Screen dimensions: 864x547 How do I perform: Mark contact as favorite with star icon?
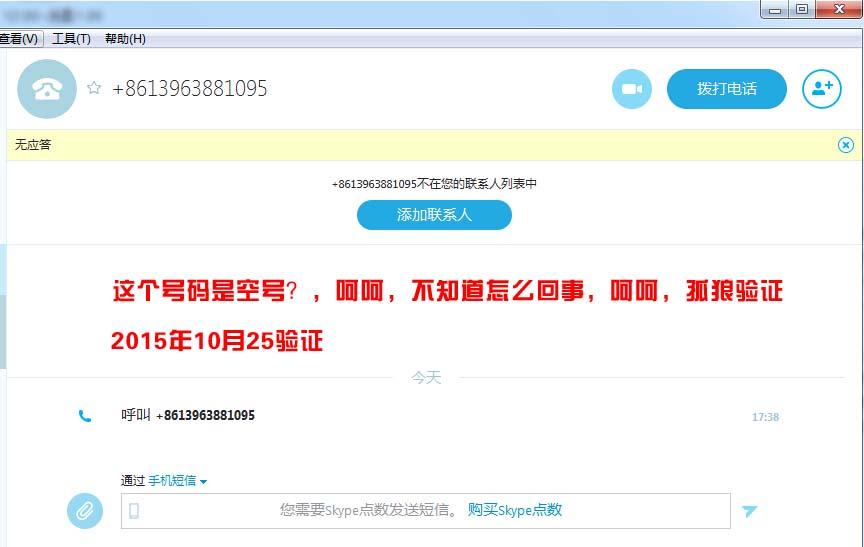pos(94,88)
